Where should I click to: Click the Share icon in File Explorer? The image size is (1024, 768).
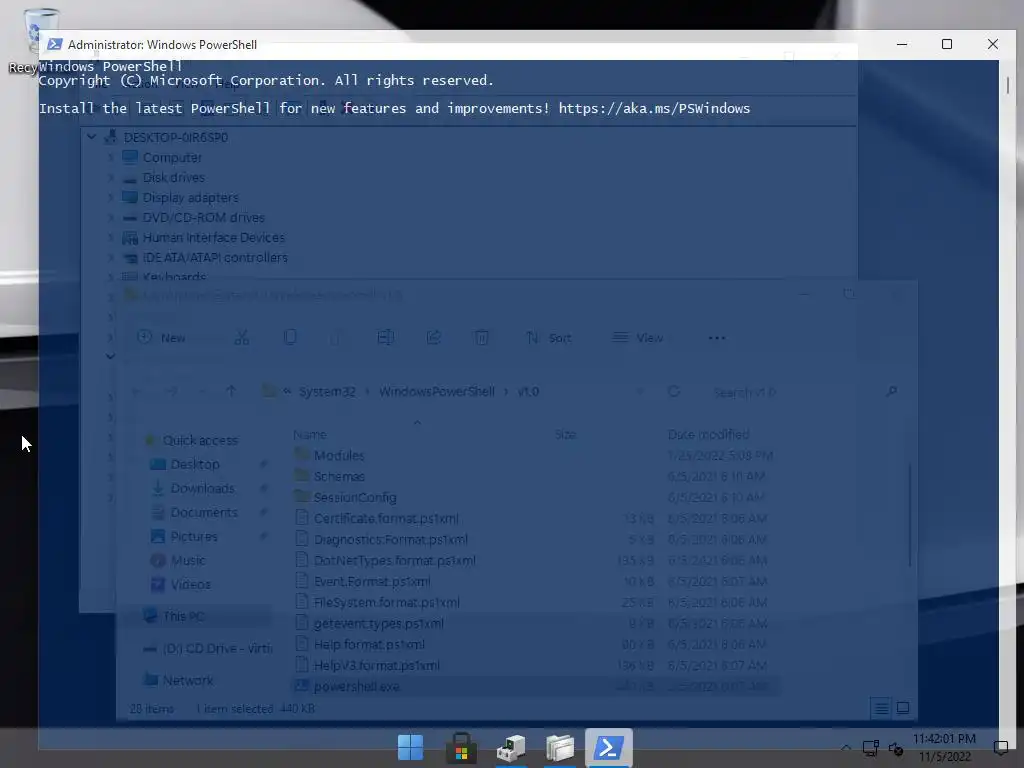pos(434,338)
